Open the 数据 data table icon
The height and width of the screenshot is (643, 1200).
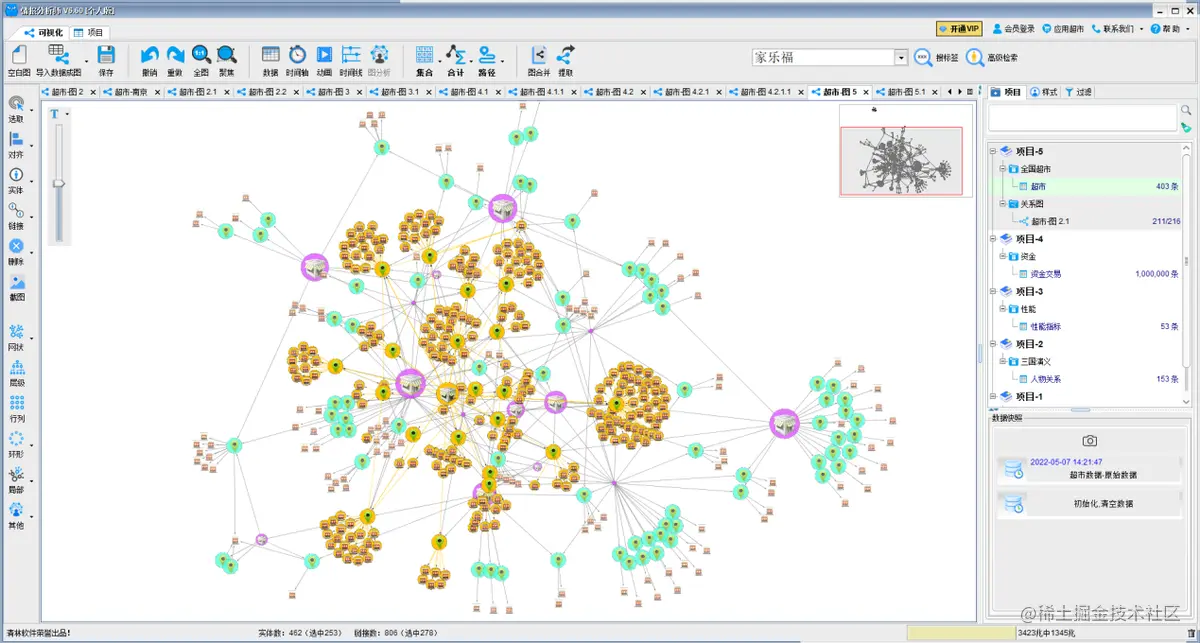(x=271, y=55)
